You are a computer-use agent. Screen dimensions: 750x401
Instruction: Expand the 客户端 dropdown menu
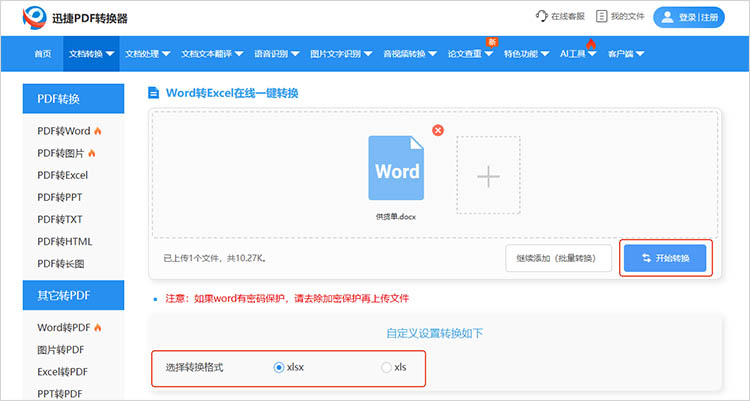626,54
